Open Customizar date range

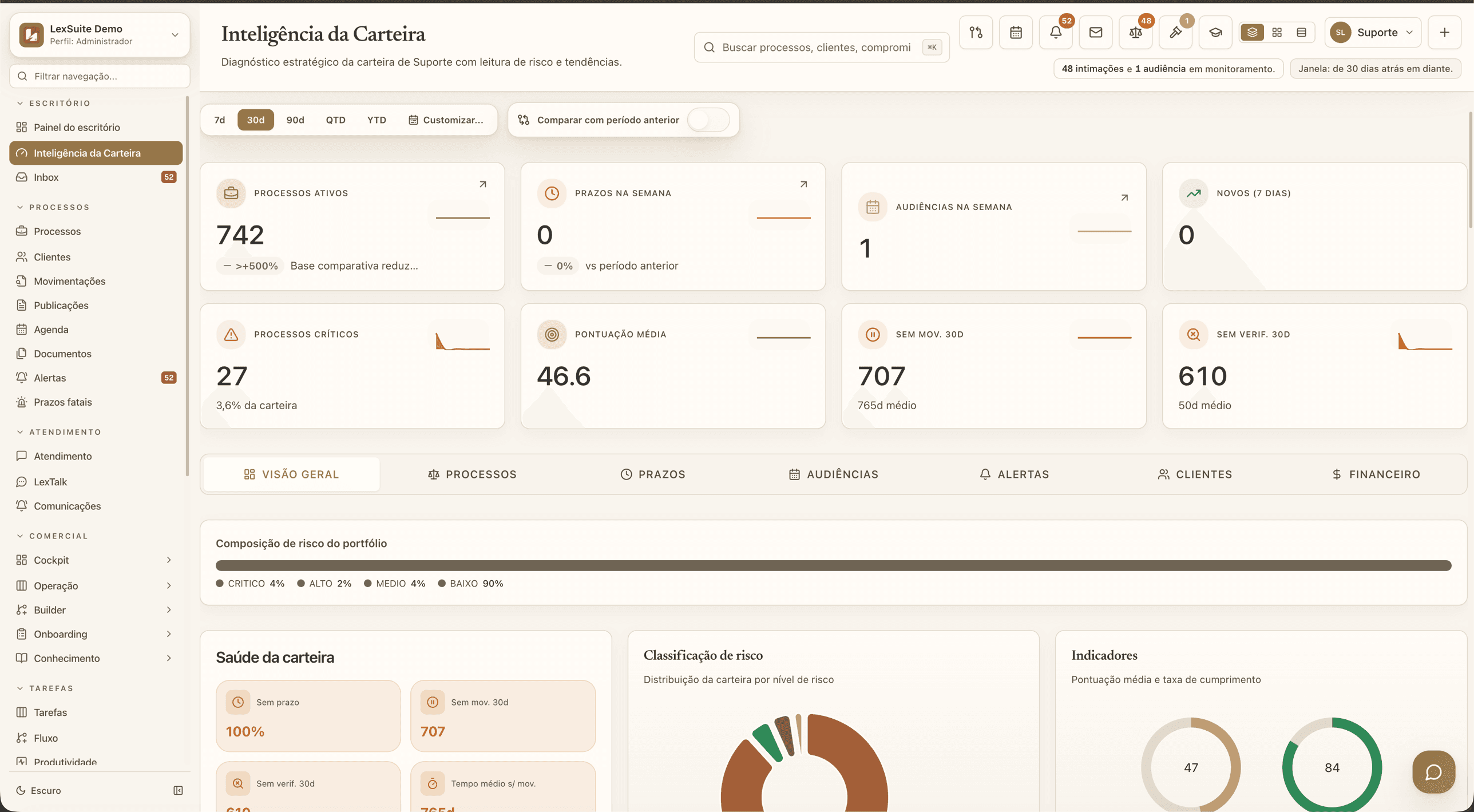[446, 120]
